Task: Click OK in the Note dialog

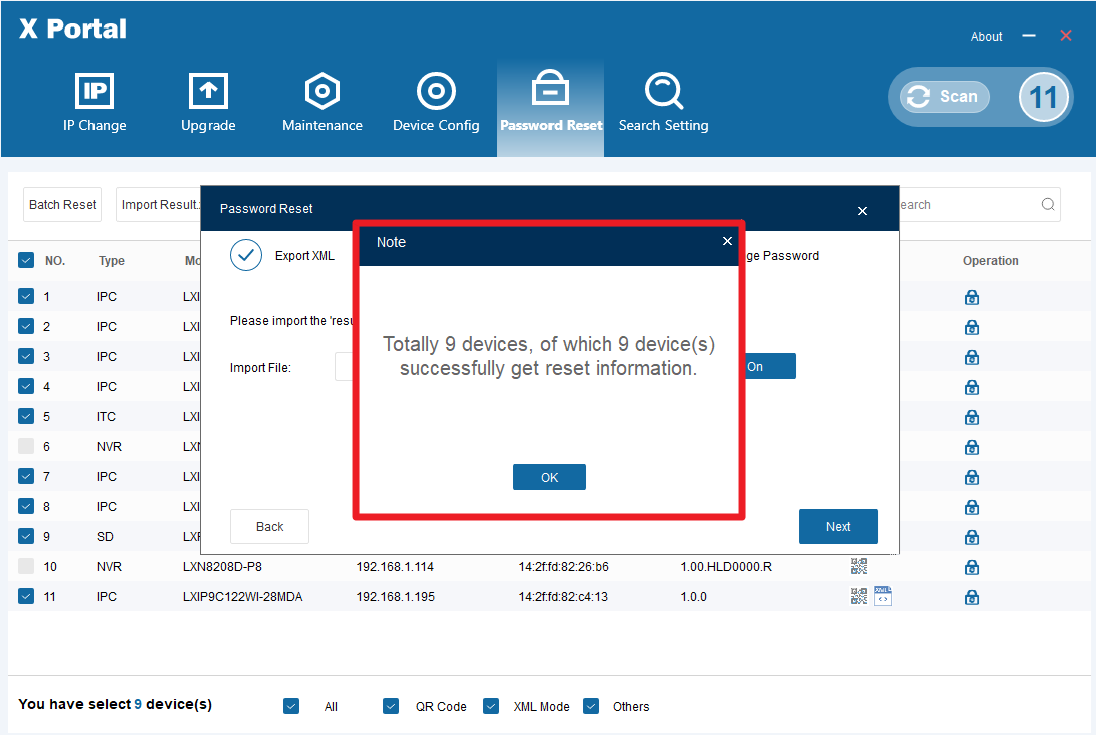Action: pos(549,477)
